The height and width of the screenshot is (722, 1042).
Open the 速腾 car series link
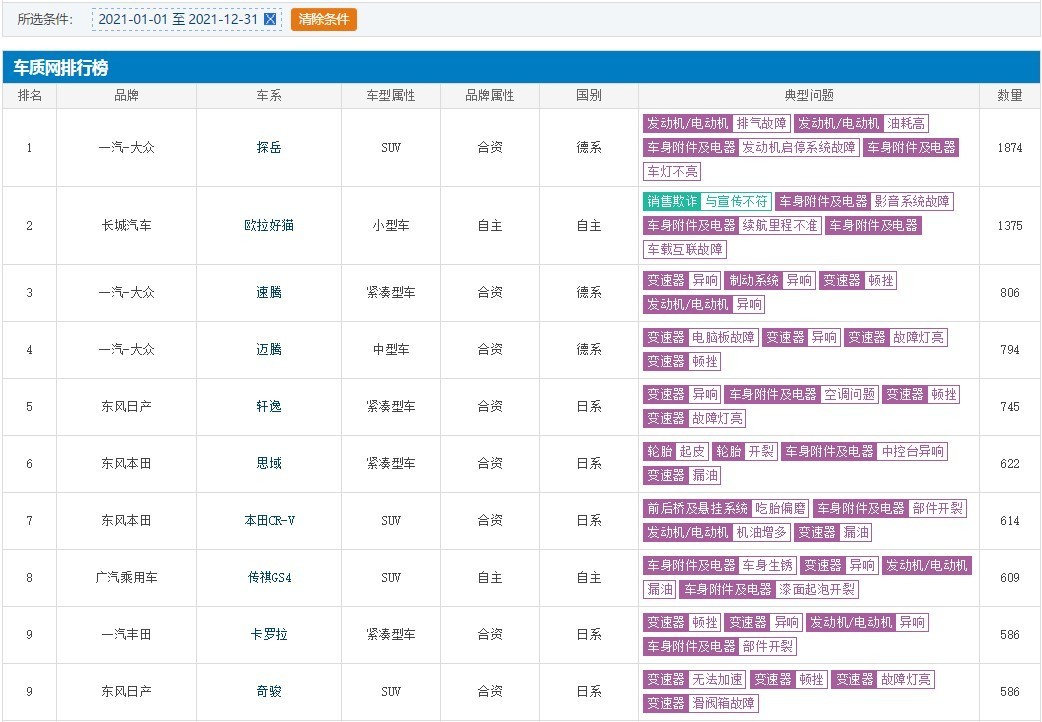(269, 293)
